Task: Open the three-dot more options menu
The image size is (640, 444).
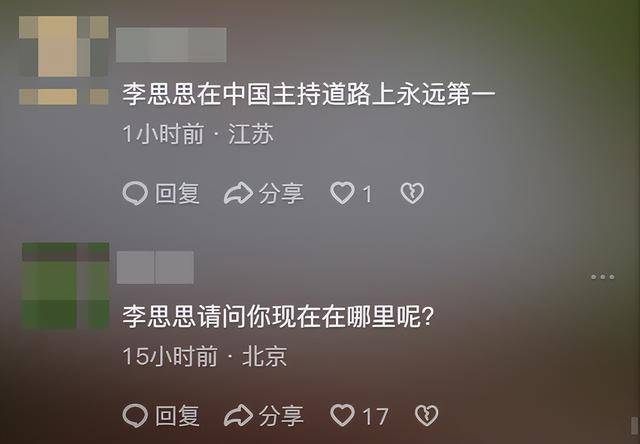Action: (x=603, y=277)
